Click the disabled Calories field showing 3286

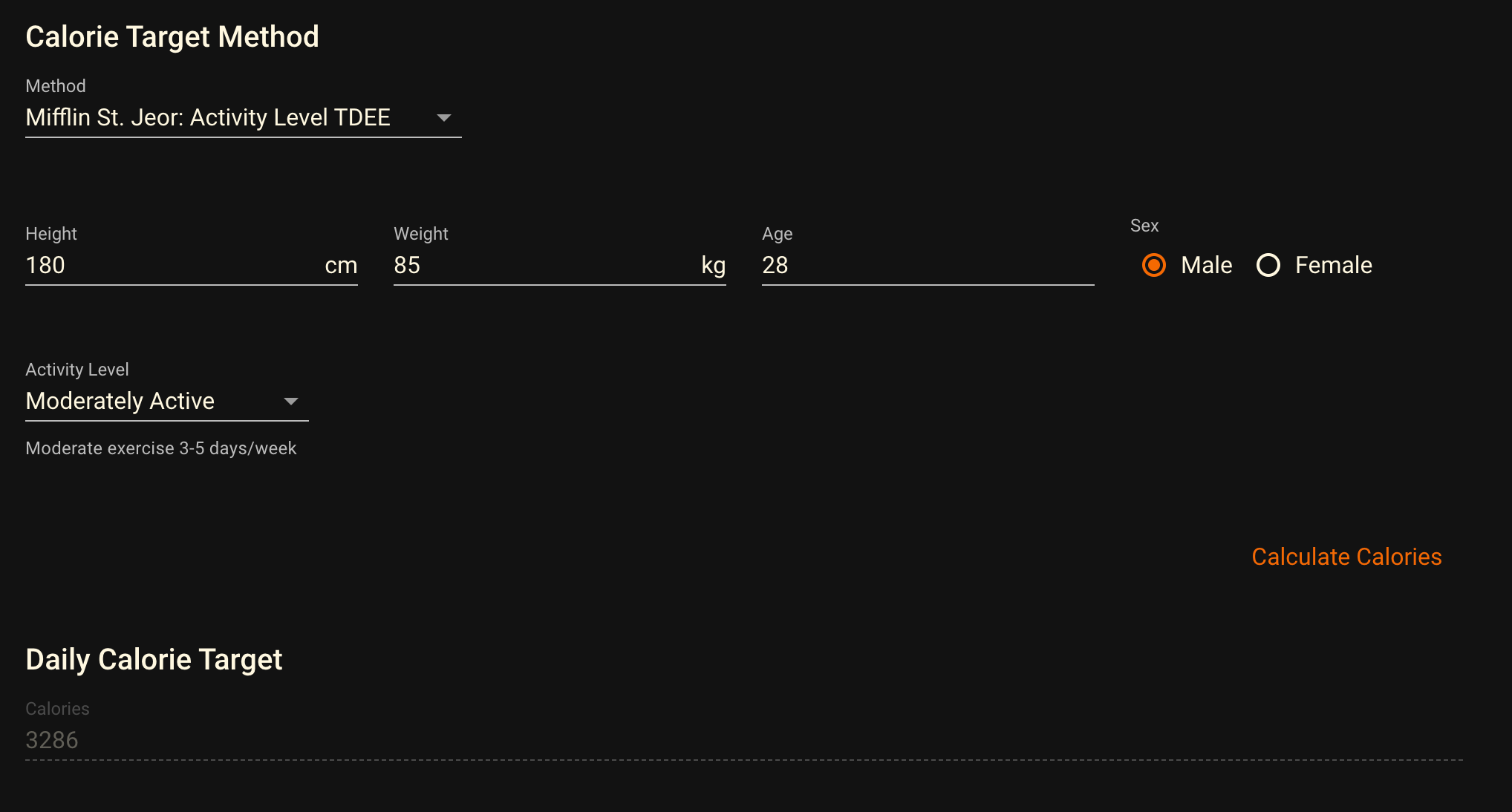click(x=743, y=740)
